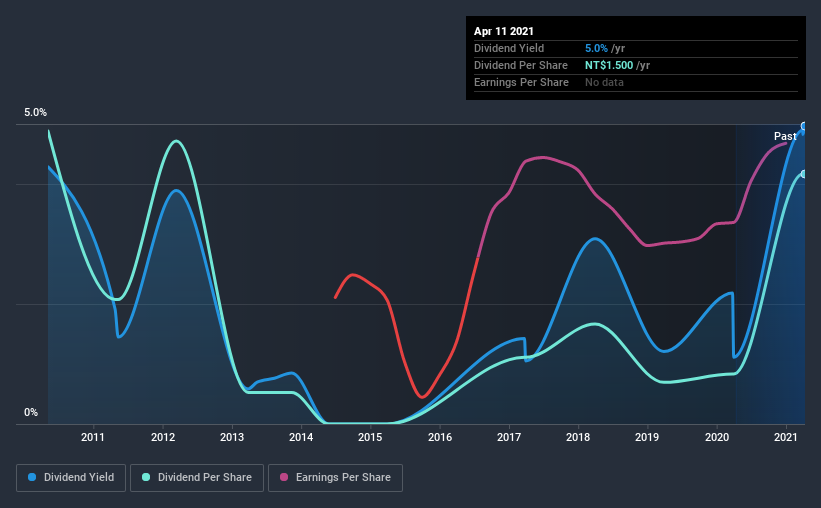Click the Dividend Yield endpoint marker circle
The image size is (821, 508).
pos(804,126)
